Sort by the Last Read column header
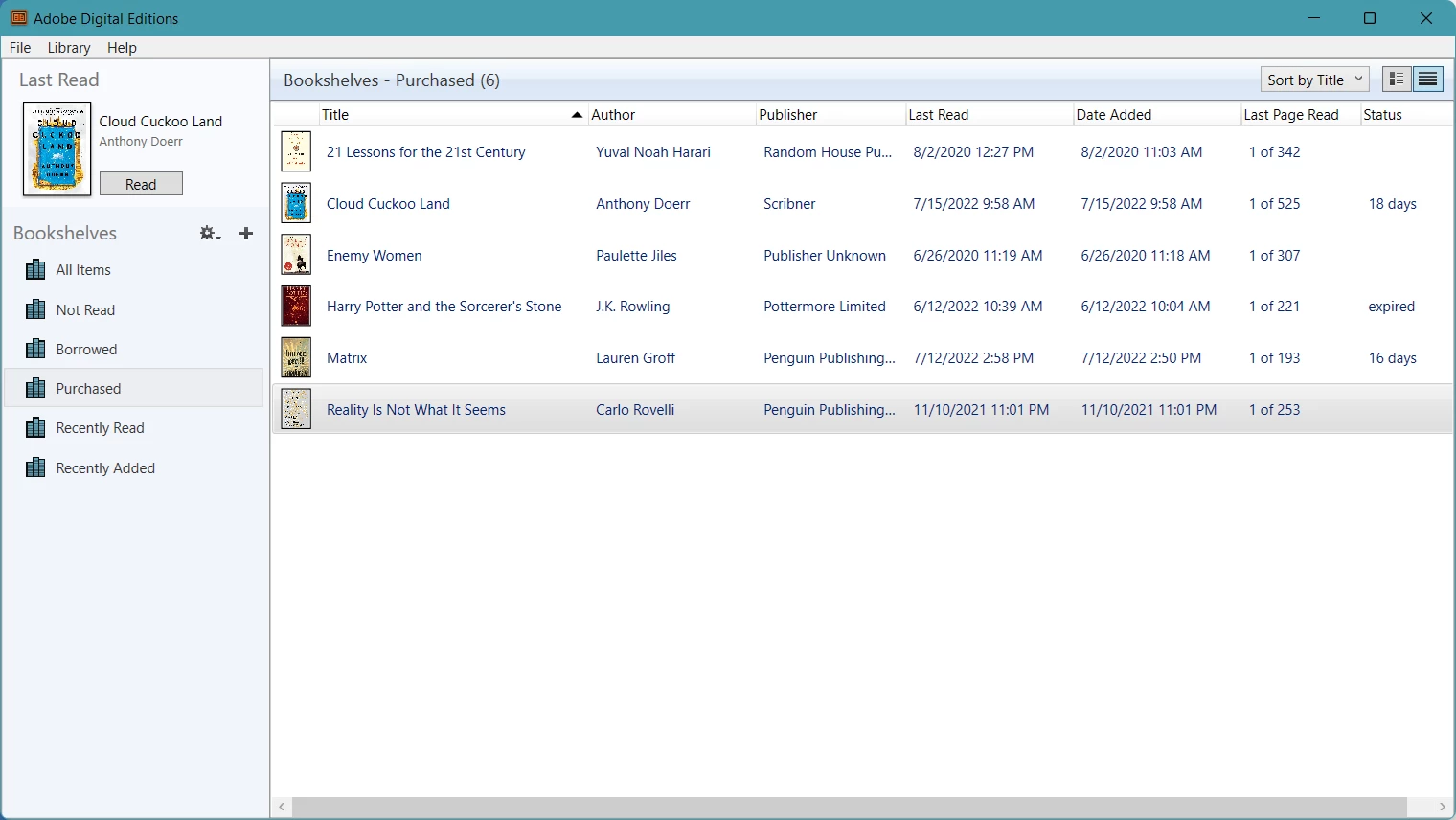 pos(989,114)
